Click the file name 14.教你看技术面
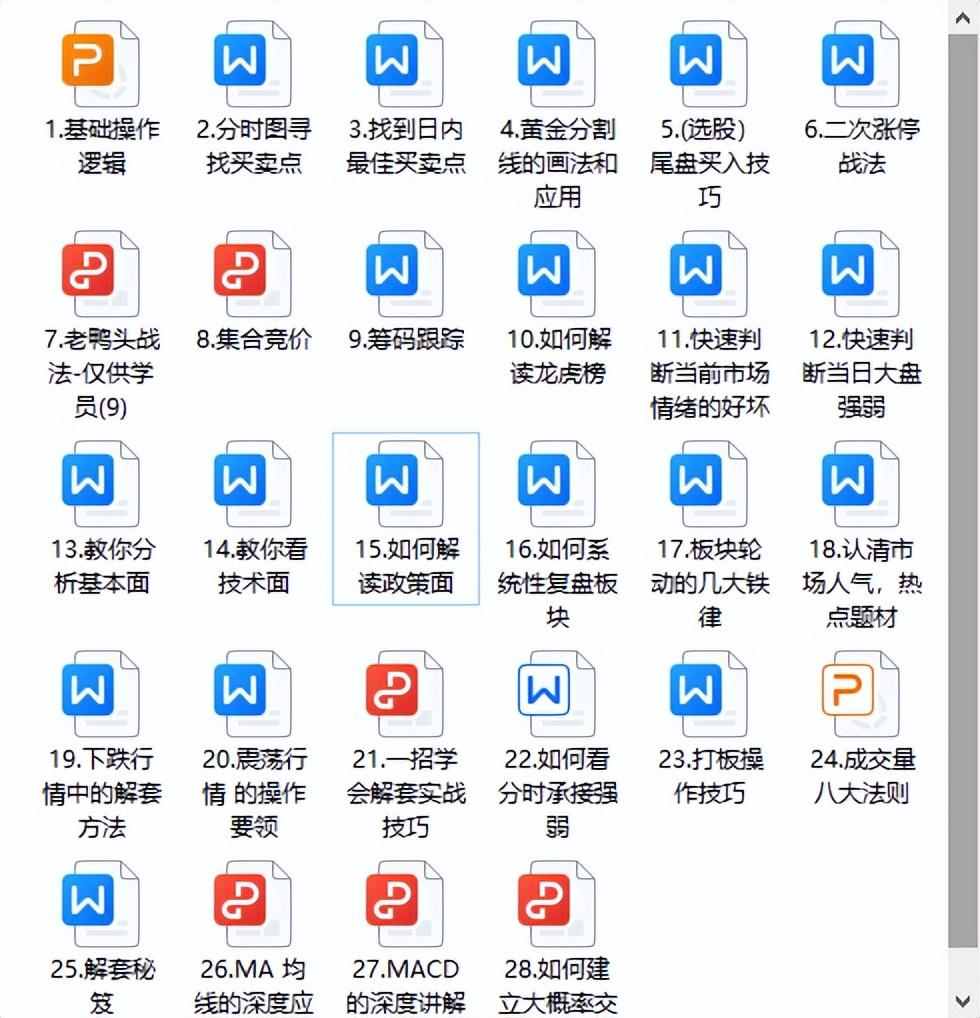Screen dimensions: 980x1018 pyautogui.click(x=255, y=566)
